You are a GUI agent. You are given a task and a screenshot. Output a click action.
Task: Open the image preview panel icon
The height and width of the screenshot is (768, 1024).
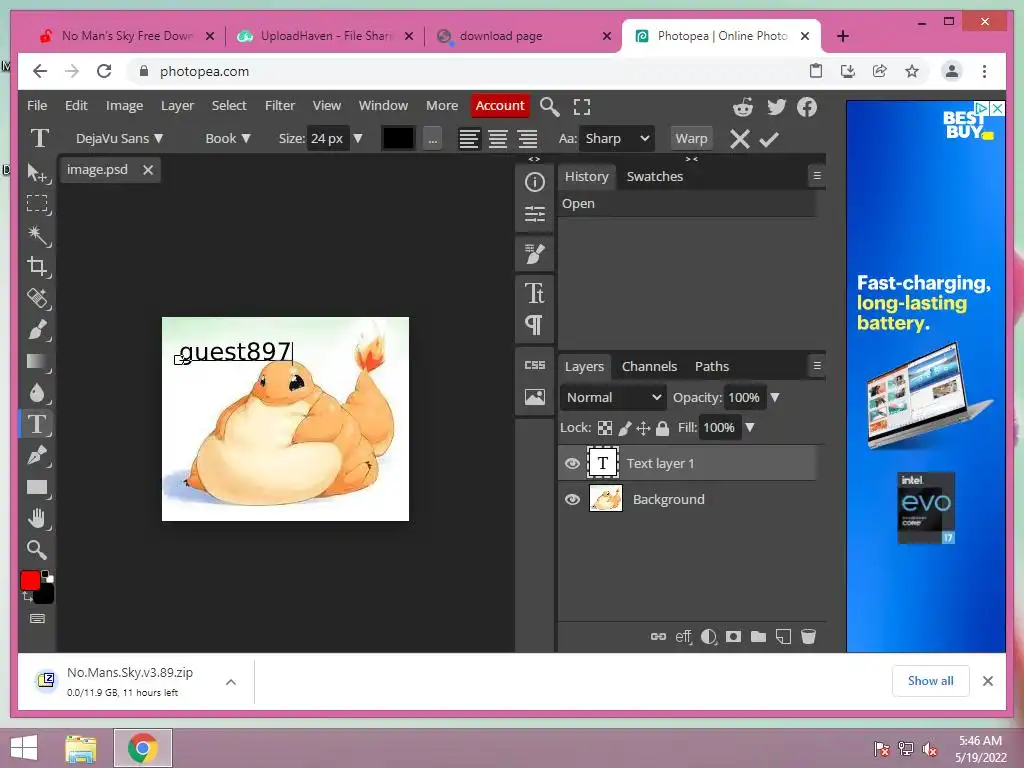535,396
